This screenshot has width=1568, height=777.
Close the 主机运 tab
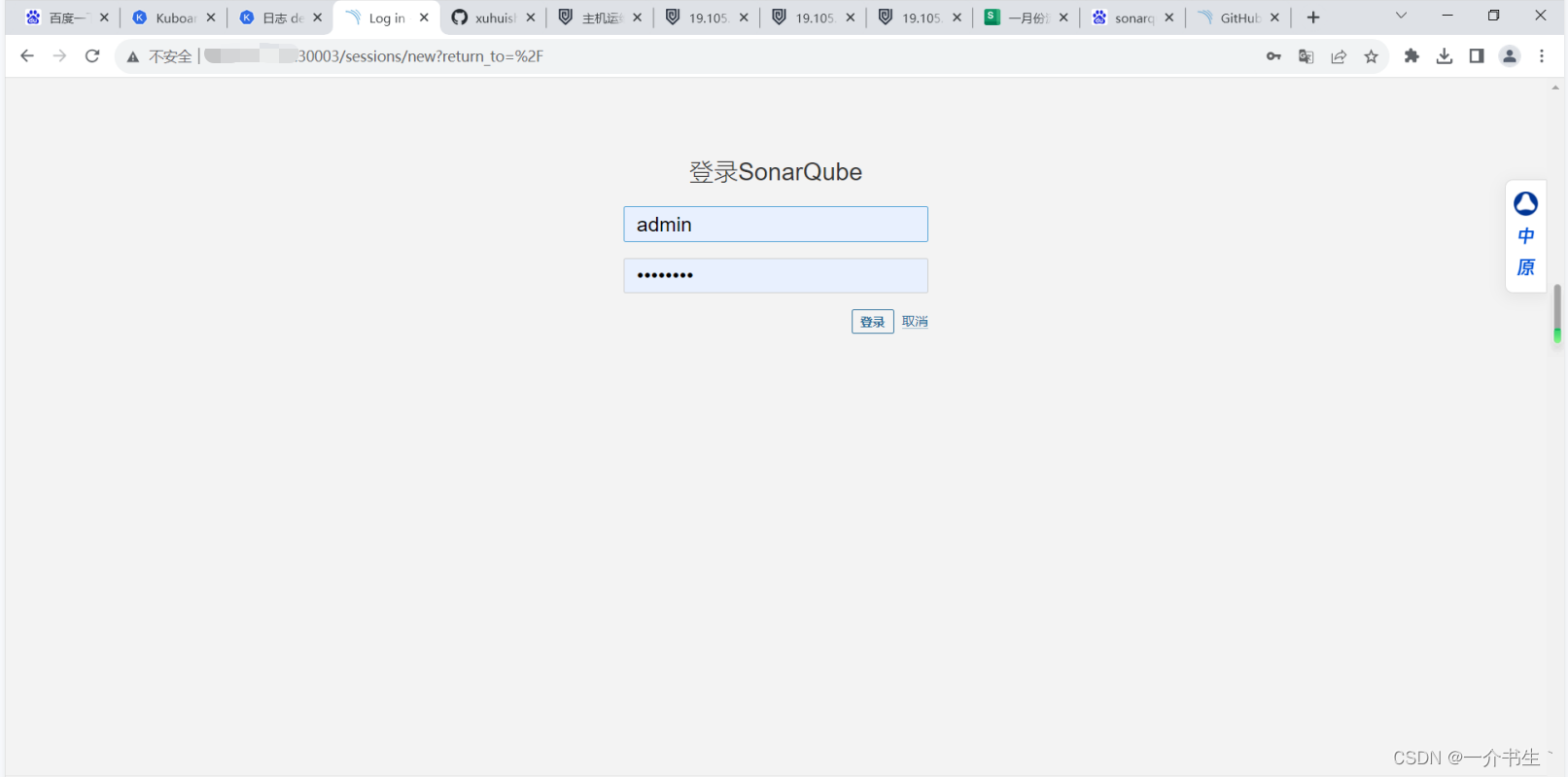pyautogui.click(x=638, y=18)
